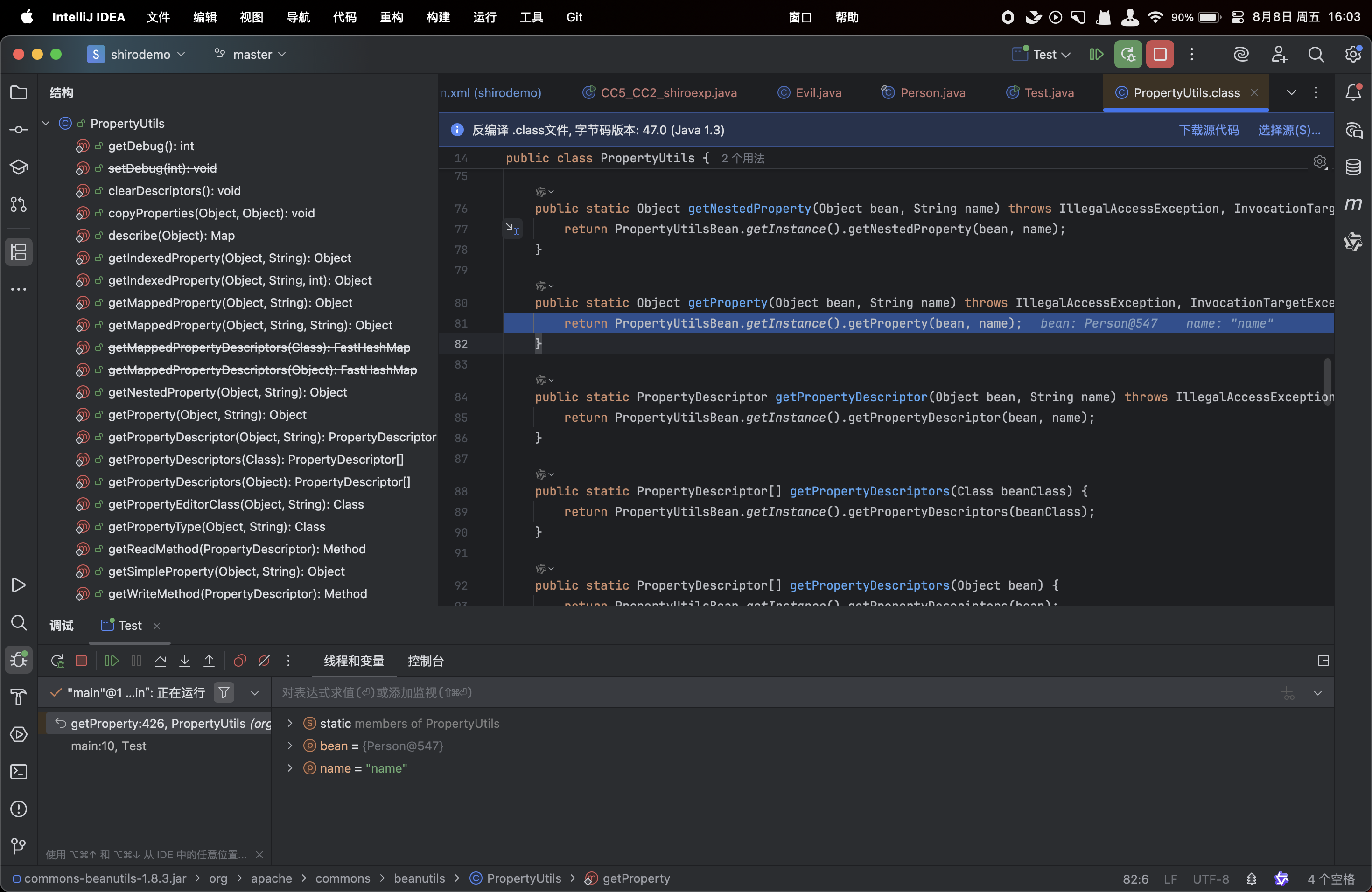Open the 控制台 console tab

click(x=426, y=660)
